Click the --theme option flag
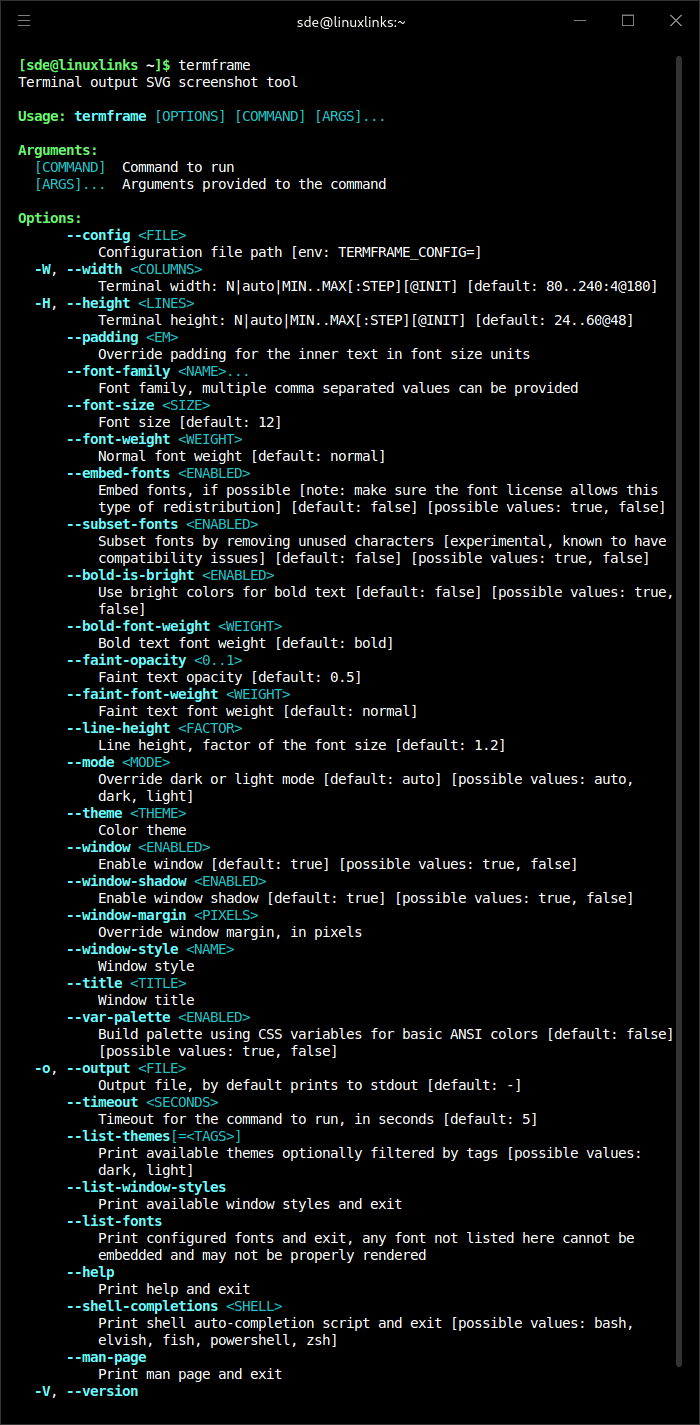The width and height of the screenshot is (700, 1425). [x=94, y=813]
